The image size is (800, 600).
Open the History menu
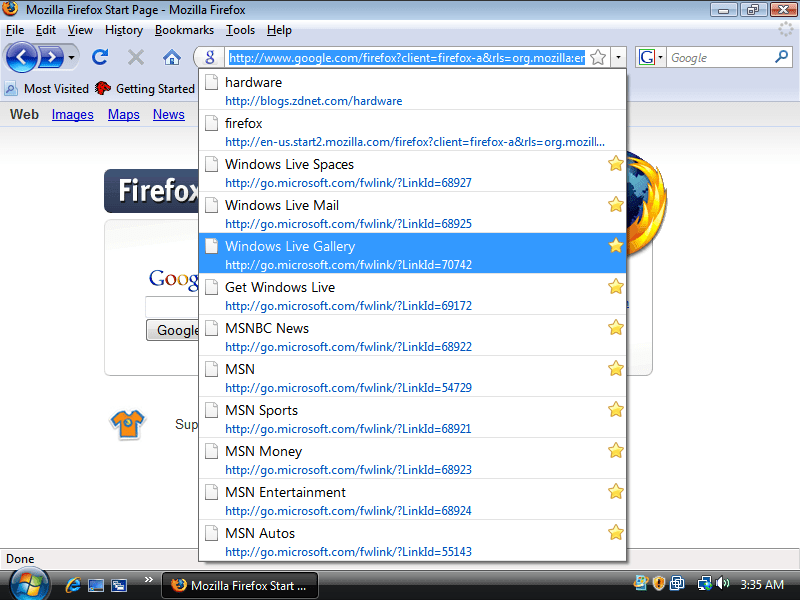pyautogui.click(x=123, y=30)
